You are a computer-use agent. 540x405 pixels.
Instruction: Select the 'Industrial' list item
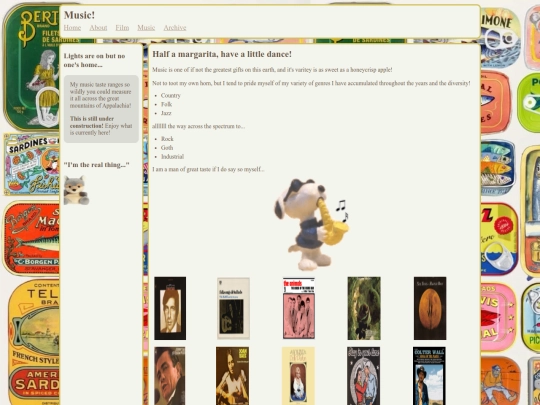[x=172, y=156]
